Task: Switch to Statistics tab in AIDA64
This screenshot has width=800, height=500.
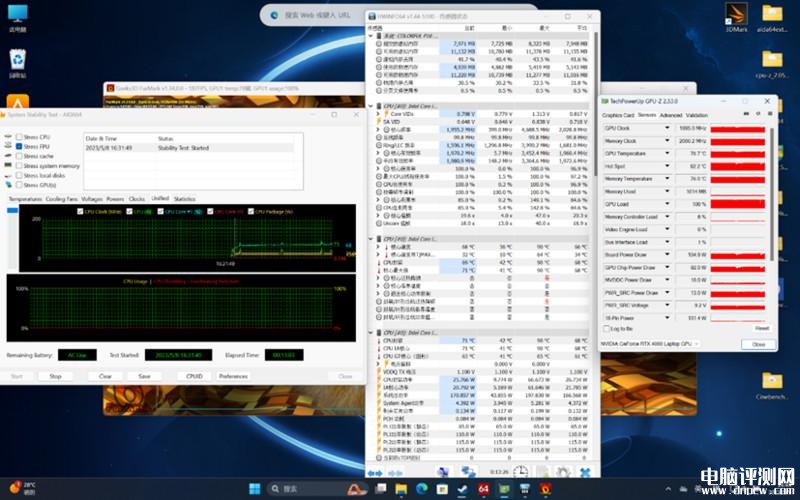Action: 185,199
